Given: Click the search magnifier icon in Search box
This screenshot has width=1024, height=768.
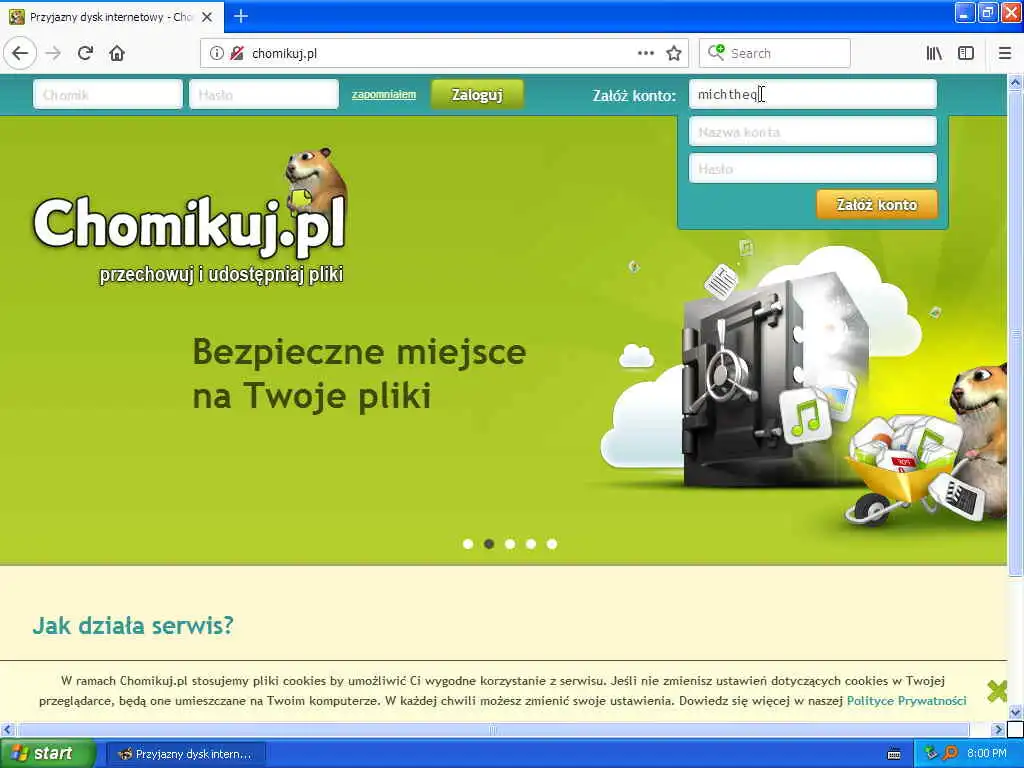Looking at the screenshot, I should point(716,52).
